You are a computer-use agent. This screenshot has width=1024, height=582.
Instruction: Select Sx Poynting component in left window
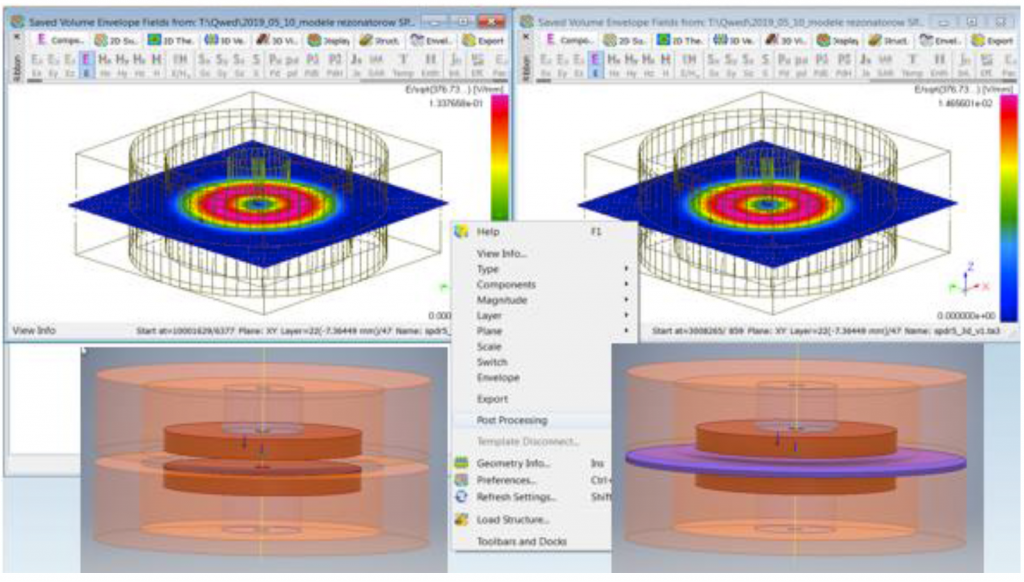204,65
